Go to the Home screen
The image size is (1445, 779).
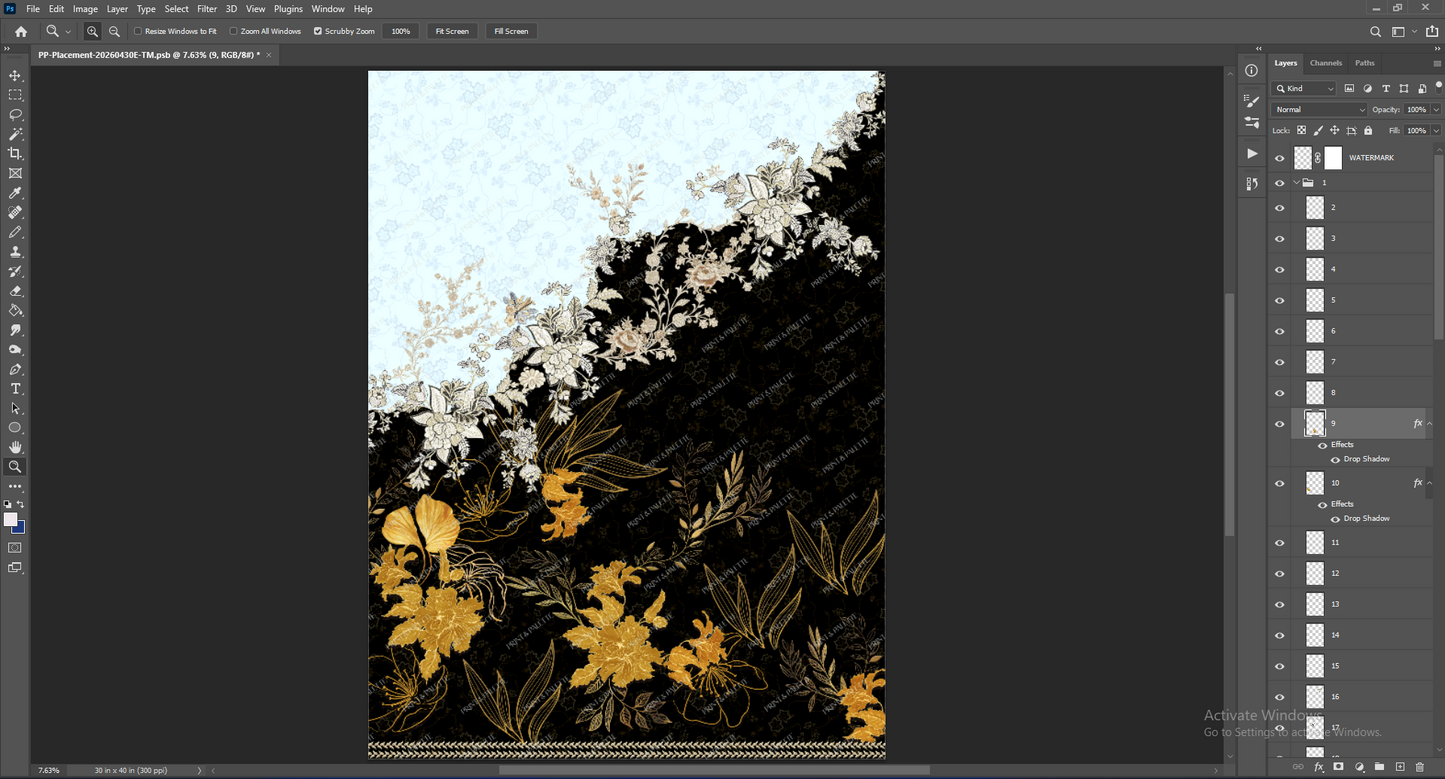[20, 31]
